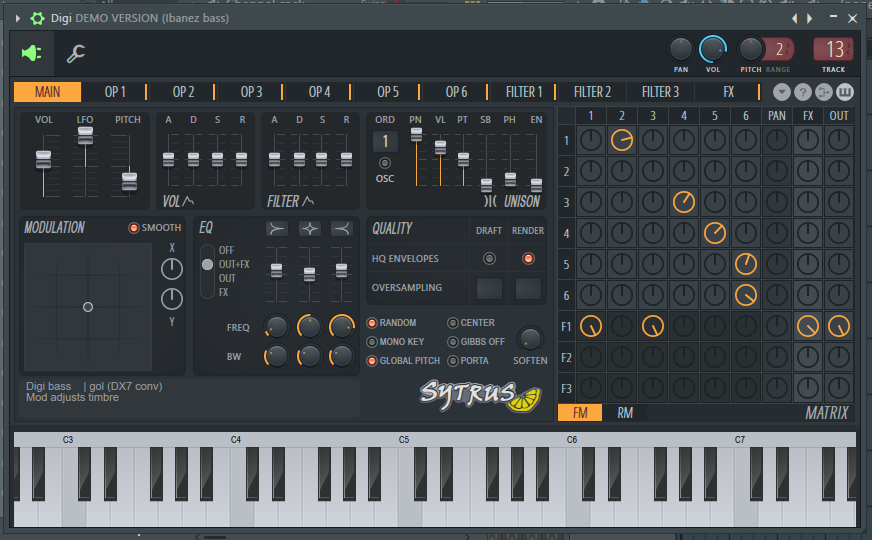Viewport: 872px width, 540px height.
Task: Click matrix knob at row 3 column 4
Action: tap(683, 202)
